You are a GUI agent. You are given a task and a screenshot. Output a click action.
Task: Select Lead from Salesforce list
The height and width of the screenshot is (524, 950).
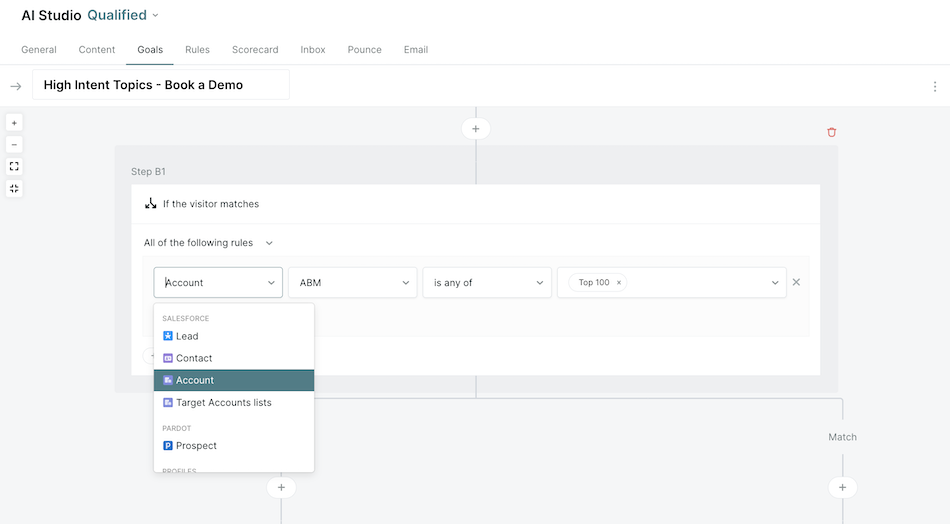[234, 336]
